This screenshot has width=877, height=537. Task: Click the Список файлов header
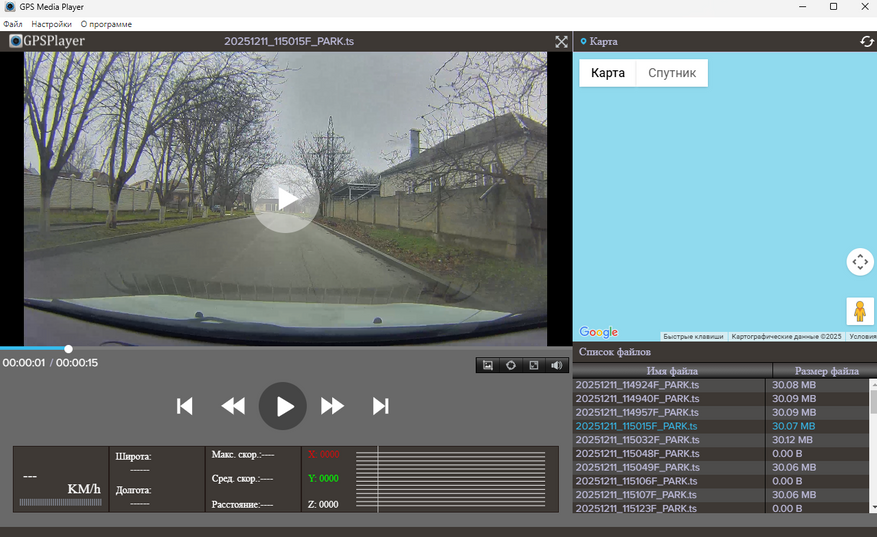(x=614, y=352)
